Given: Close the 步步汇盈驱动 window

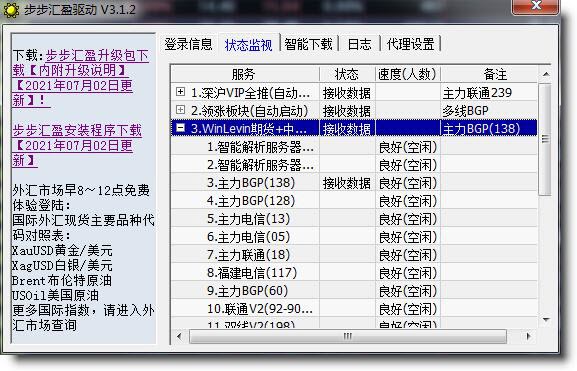Looking at the screenshot, I should [x=535, y=7].
